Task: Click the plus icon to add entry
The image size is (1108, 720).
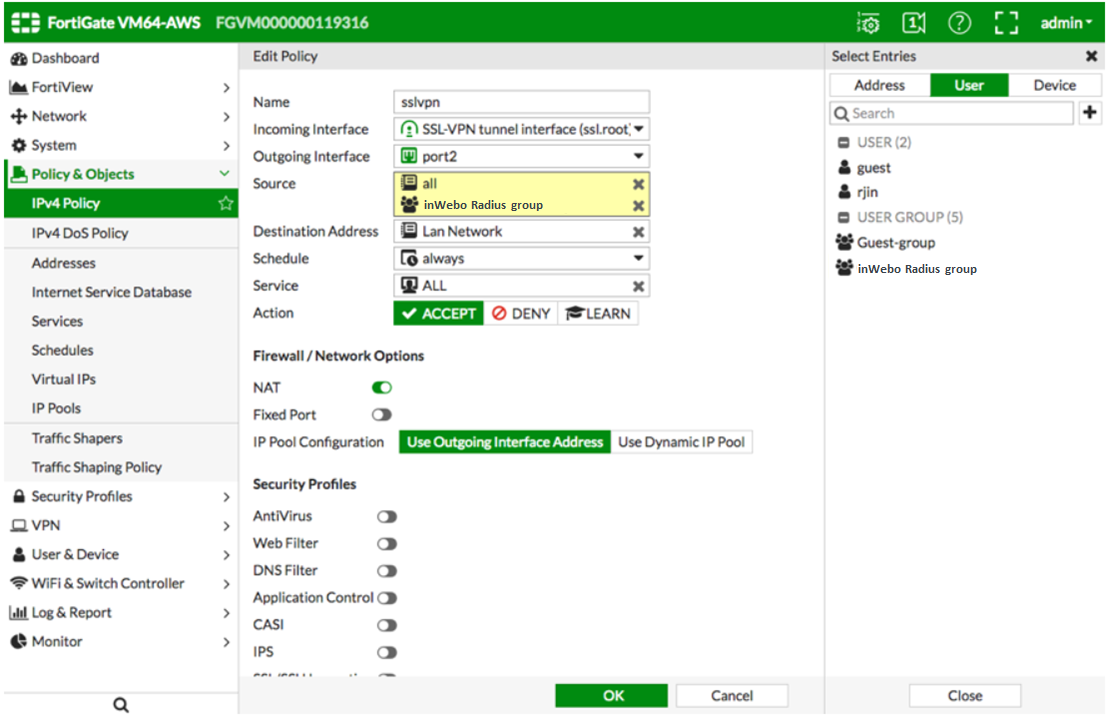Action: (1090, 113)
